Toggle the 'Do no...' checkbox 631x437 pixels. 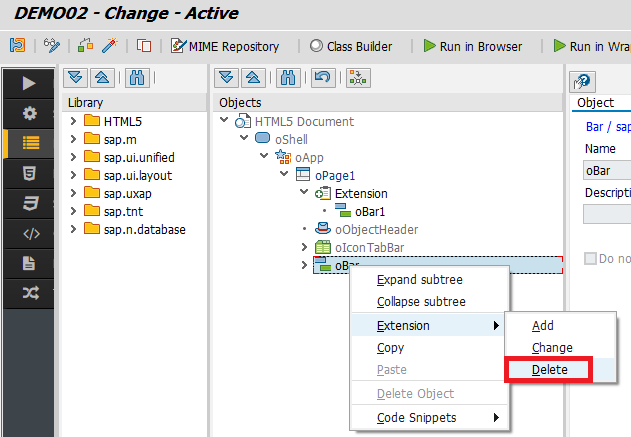pos(590,258)
